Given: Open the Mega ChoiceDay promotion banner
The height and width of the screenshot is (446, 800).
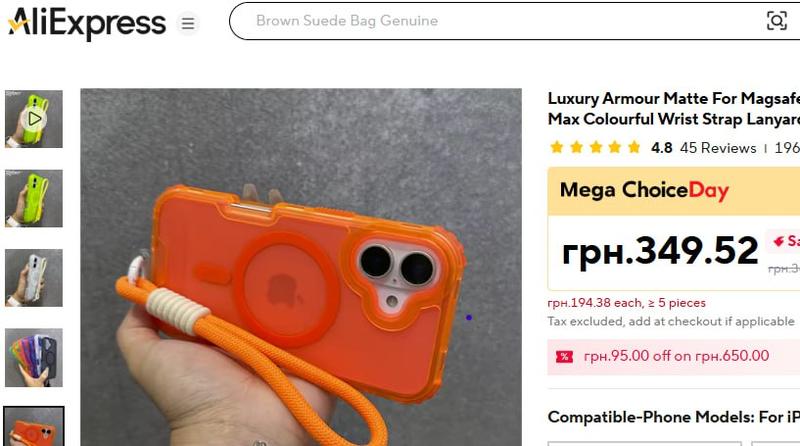Looking at the screenshot, I should (673, 191).
